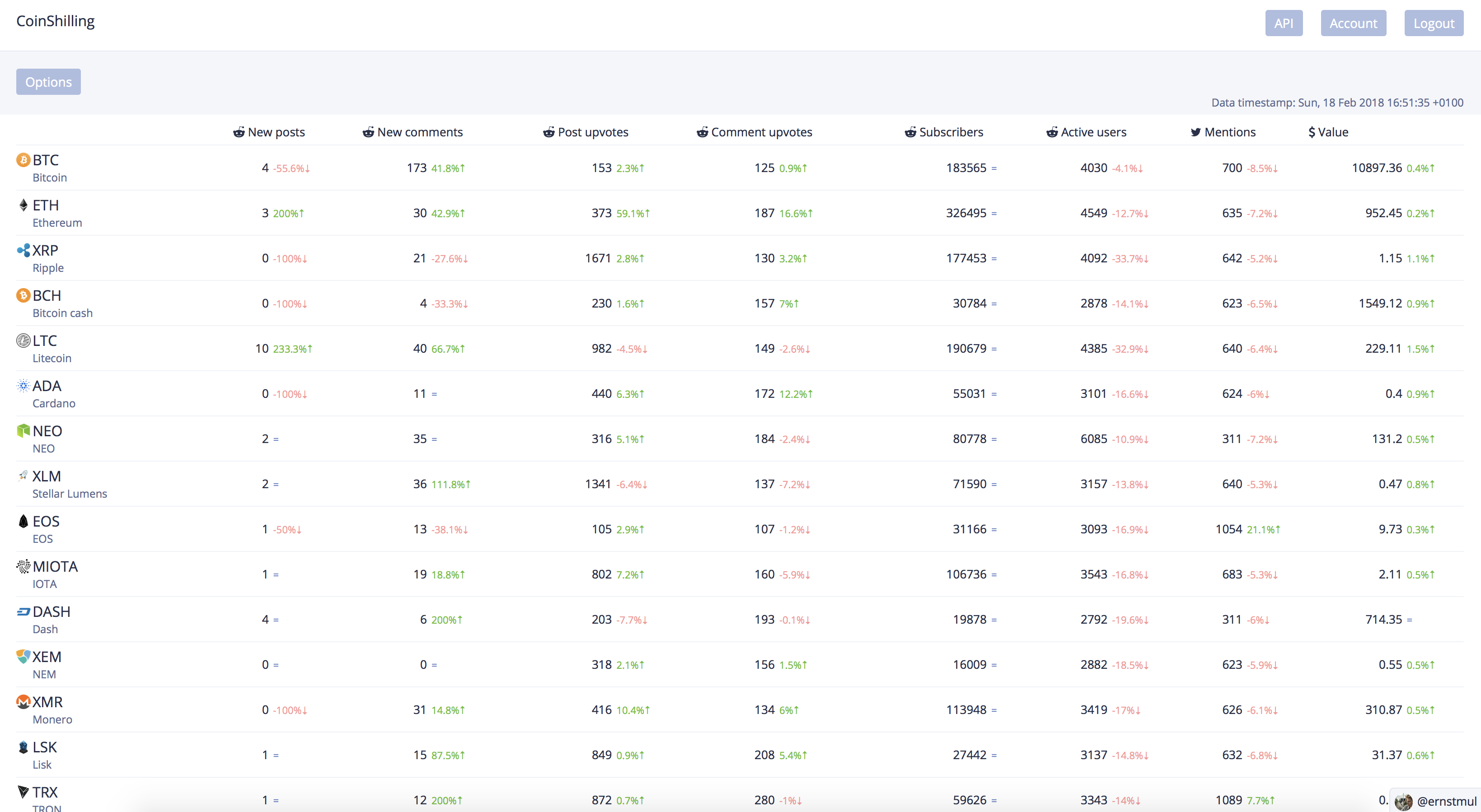
Task: Click the dollar sign icon beside Value
Action: click(x=1312, y=132)
